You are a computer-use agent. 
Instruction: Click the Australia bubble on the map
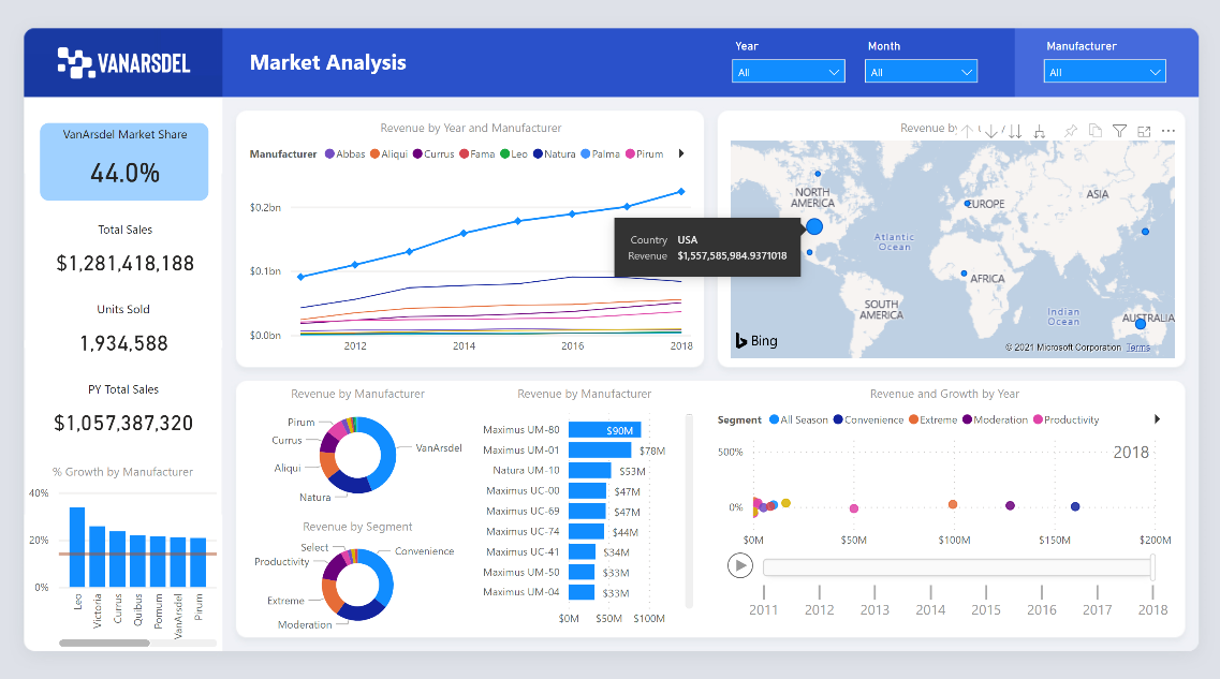point(1140,323)
